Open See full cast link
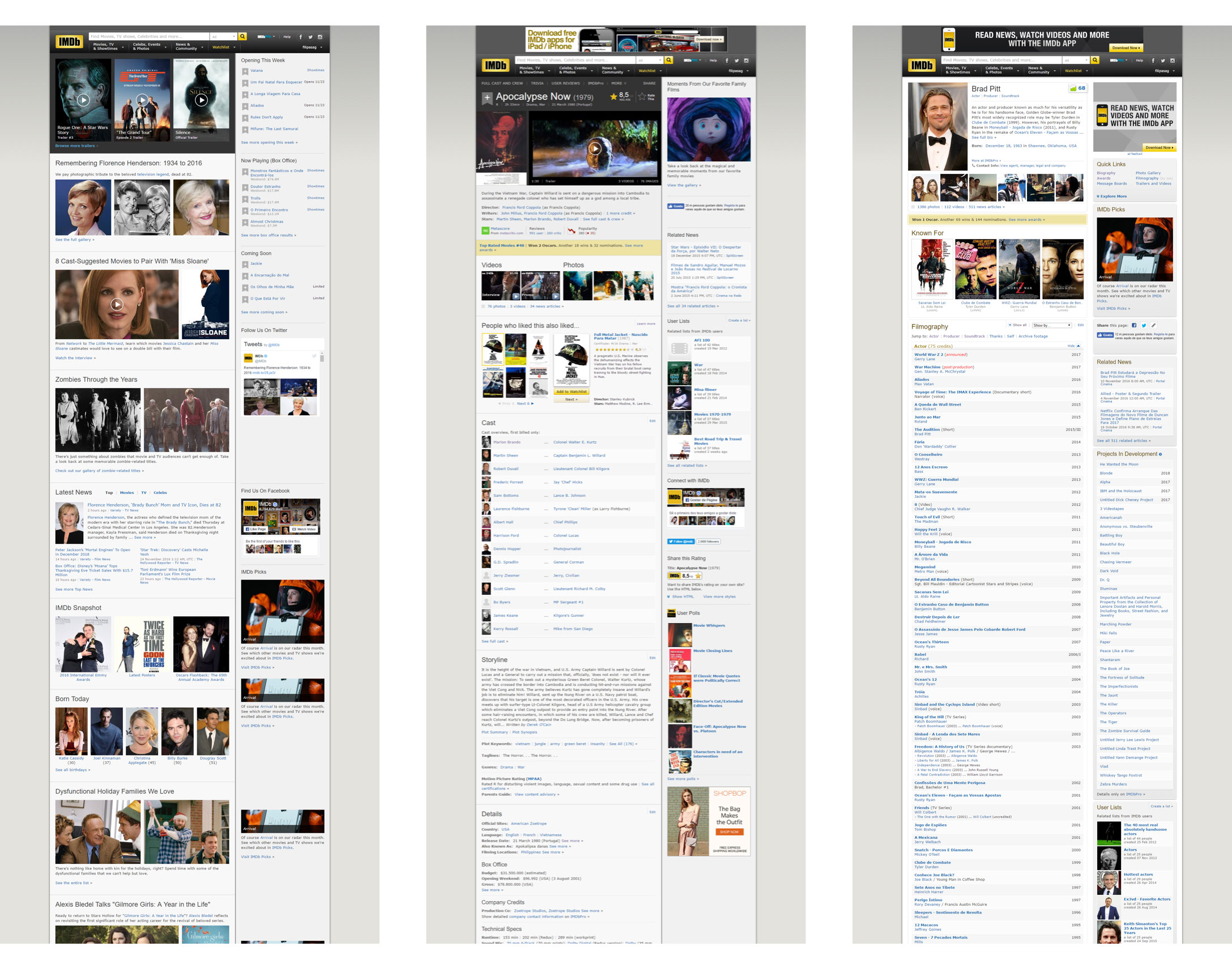The image size is (1232, 955). click(494, 641)
